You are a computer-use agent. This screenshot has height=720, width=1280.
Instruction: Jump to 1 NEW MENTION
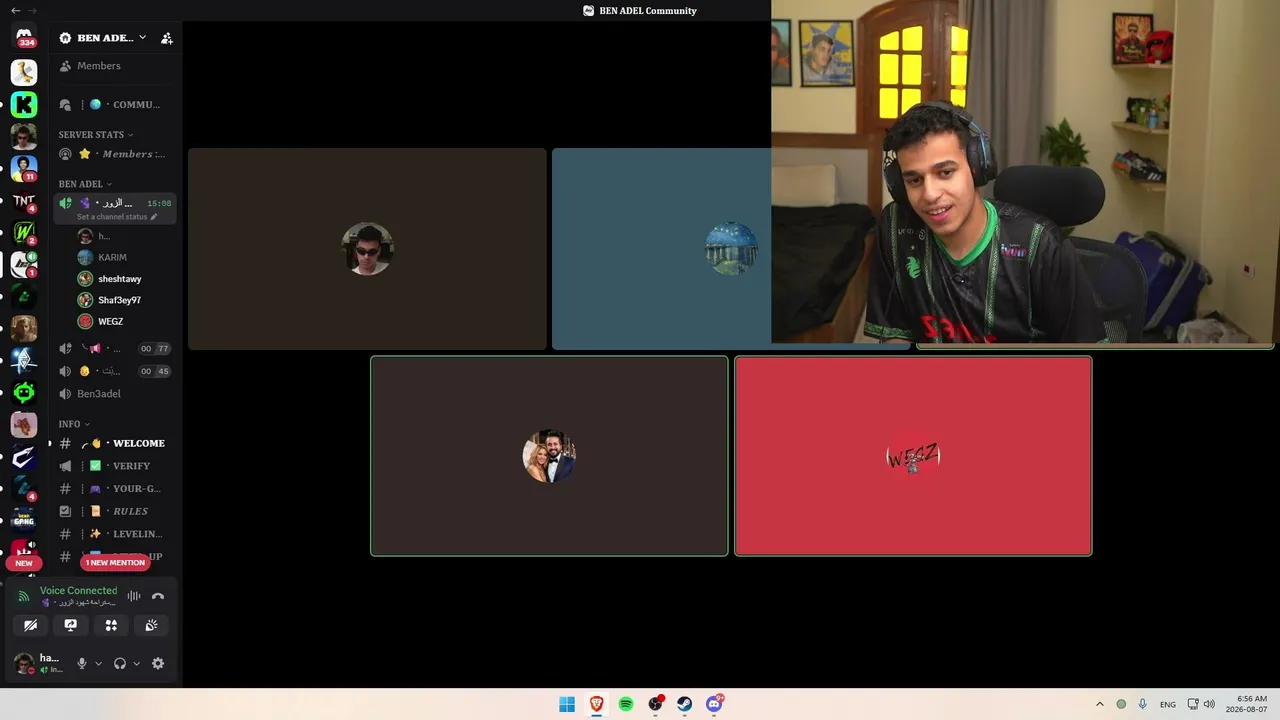115,563
